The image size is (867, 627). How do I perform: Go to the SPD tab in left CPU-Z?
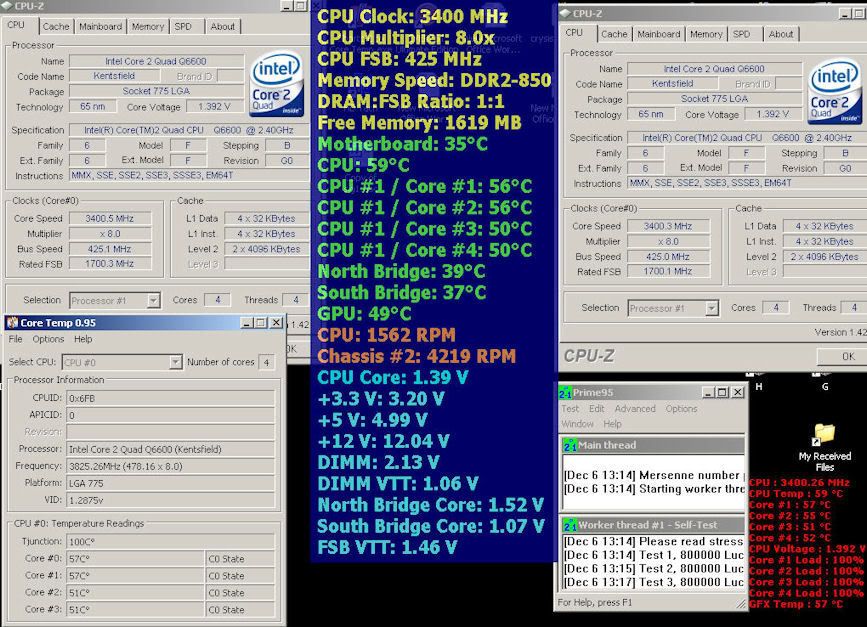coord(183,27)
